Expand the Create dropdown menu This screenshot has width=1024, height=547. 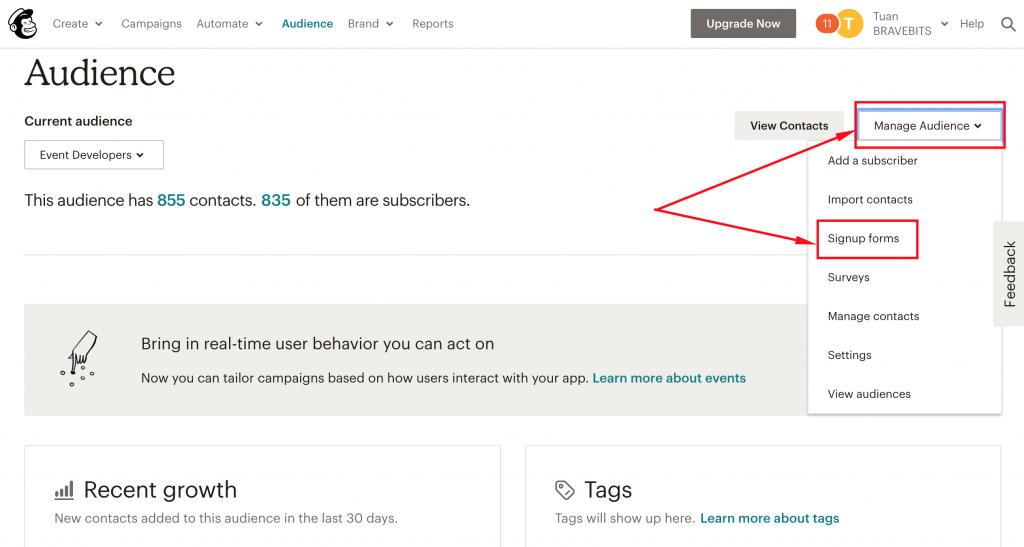tap(77, 23)
